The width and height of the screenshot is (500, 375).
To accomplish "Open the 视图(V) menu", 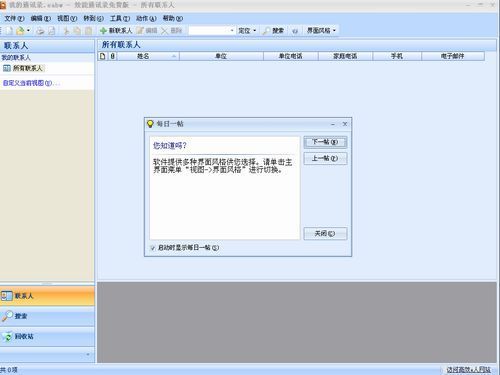I will click(x=67, y=18).
